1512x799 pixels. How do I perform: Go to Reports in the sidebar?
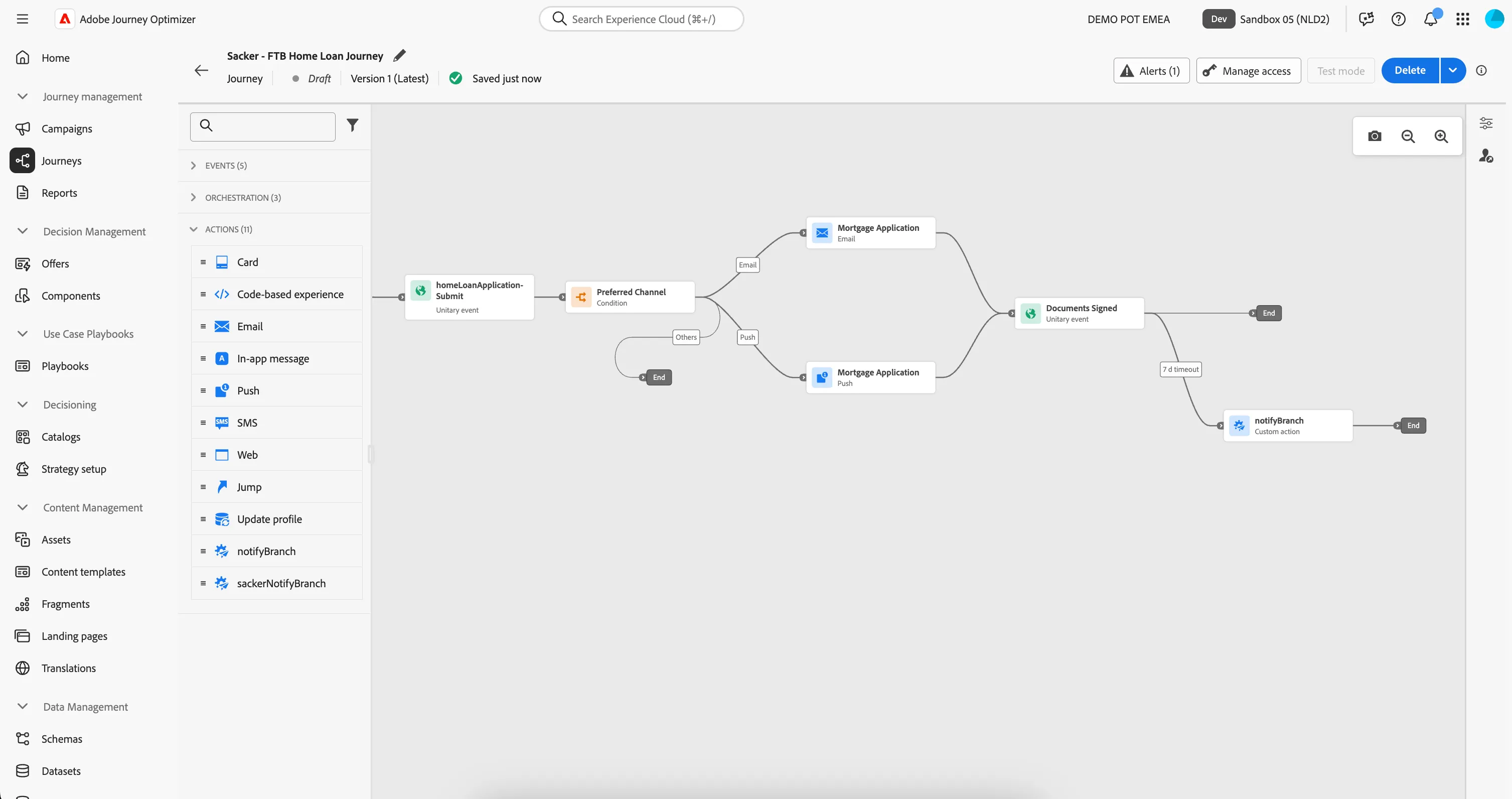(59, 193)
